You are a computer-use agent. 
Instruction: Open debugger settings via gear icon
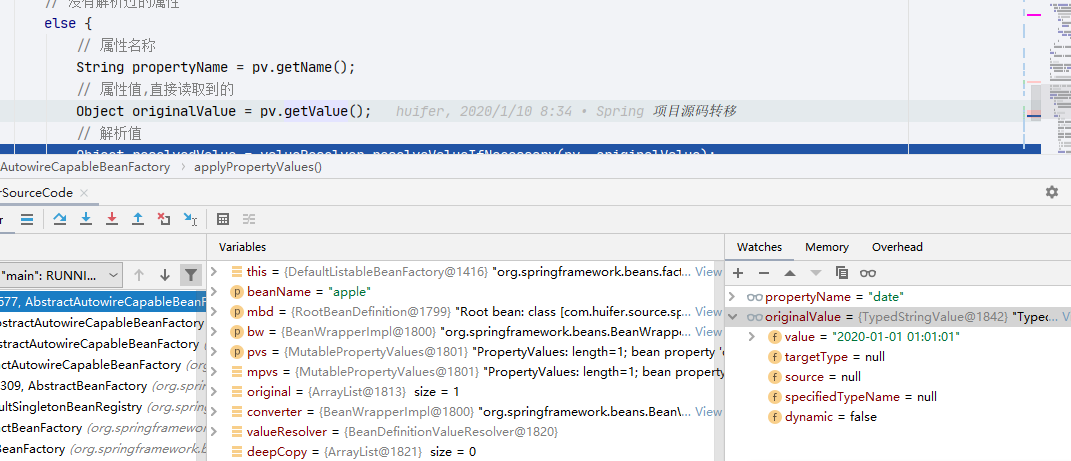point(1052,192)
